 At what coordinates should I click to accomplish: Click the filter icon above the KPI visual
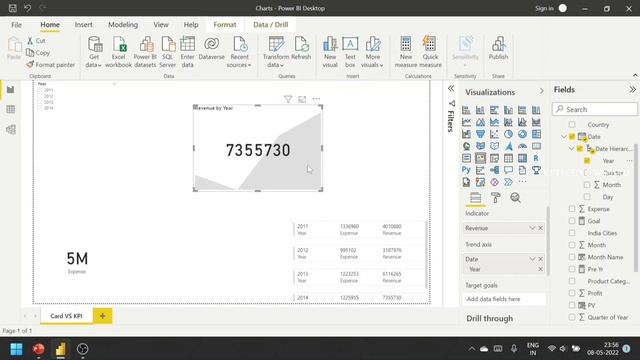click(288, 99)
